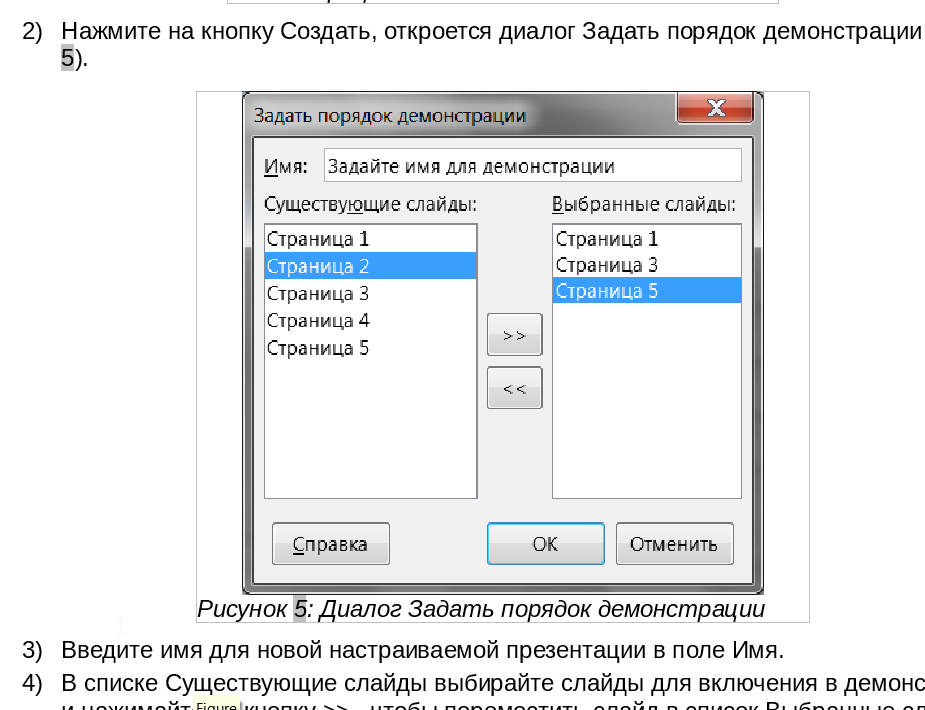Image resolution: width=925 pixels, height=710 pixels.
Task: Select Страница 5 in Существующие слайды list
Action: [x=318, y=348]
